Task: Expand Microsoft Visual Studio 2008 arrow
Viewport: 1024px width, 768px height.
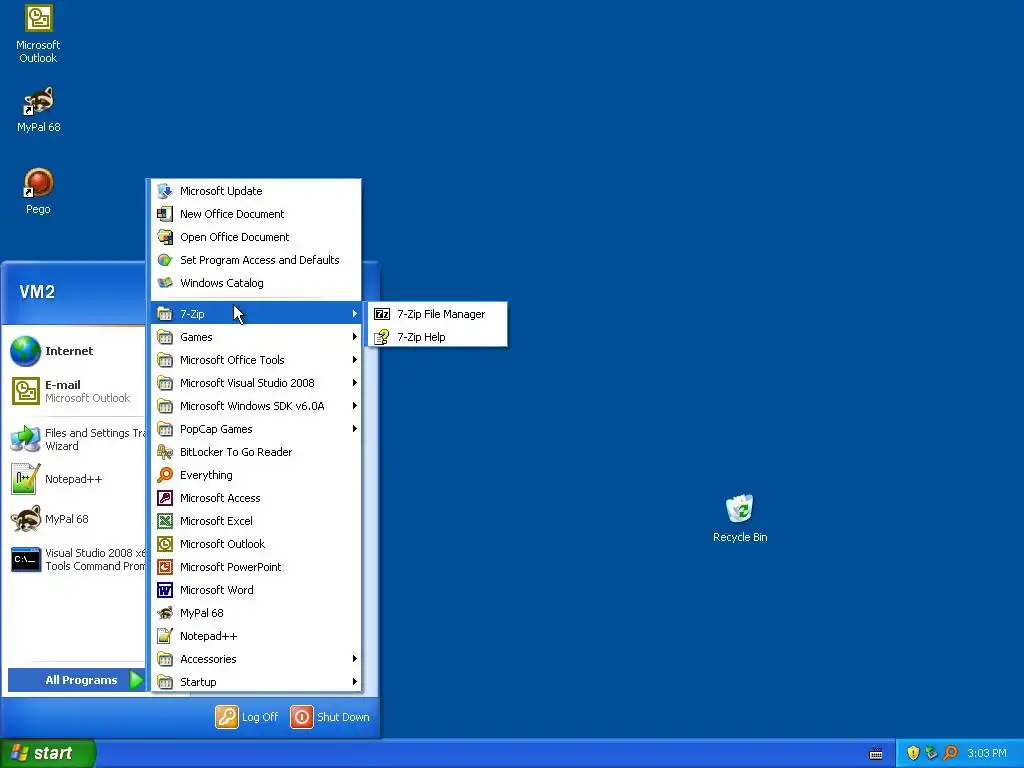Action: point(355,383)
